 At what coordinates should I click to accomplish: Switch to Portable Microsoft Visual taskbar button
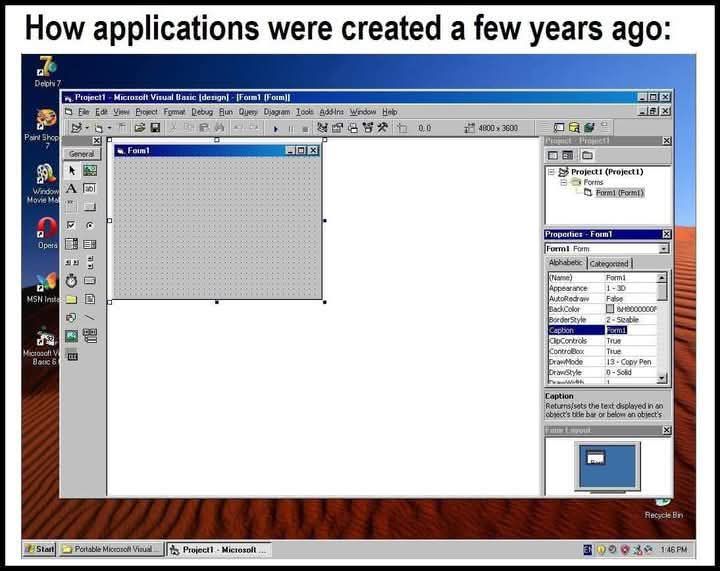(x=111, y=549)
